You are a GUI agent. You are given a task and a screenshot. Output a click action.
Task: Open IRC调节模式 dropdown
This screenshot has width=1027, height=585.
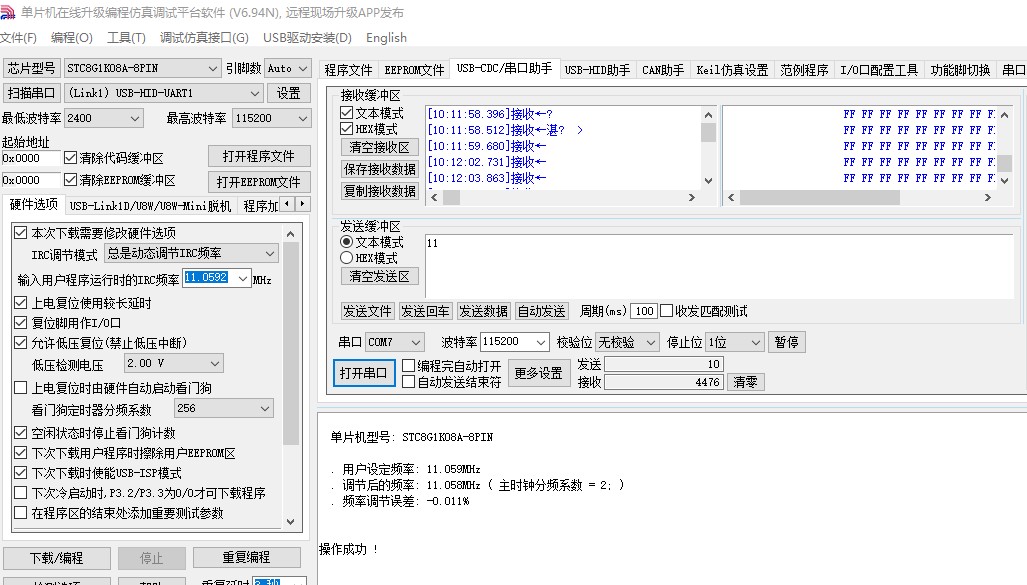pos(270,254)
